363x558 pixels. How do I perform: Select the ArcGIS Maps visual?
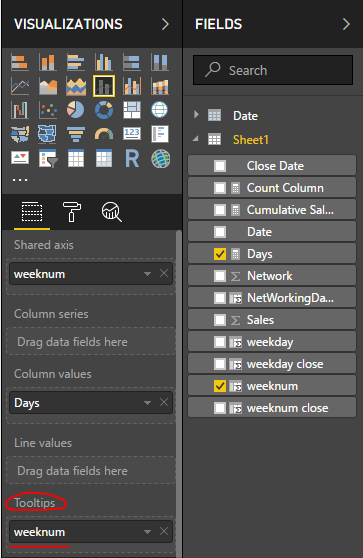click(160, 158)
